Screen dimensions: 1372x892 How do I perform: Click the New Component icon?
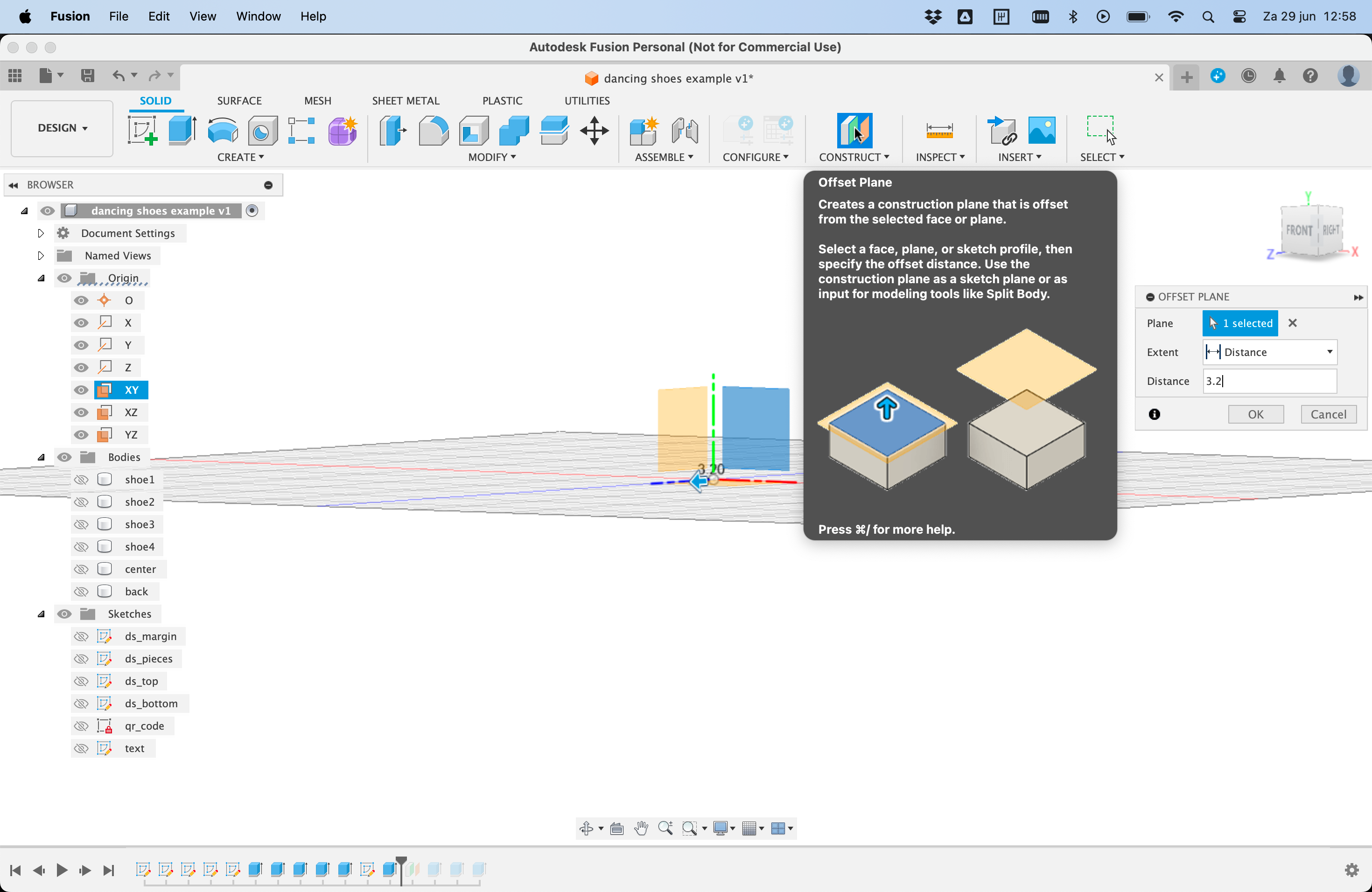(644, 130)
